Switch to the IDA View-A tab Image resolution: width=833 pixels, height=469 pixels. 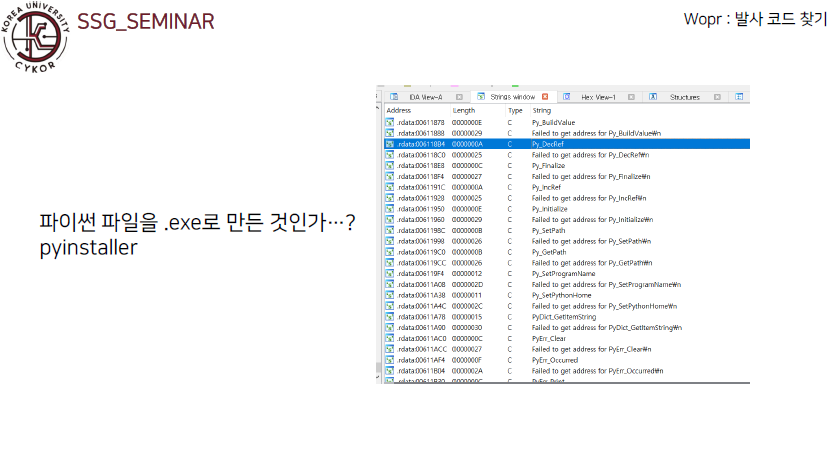click(426, 97)
